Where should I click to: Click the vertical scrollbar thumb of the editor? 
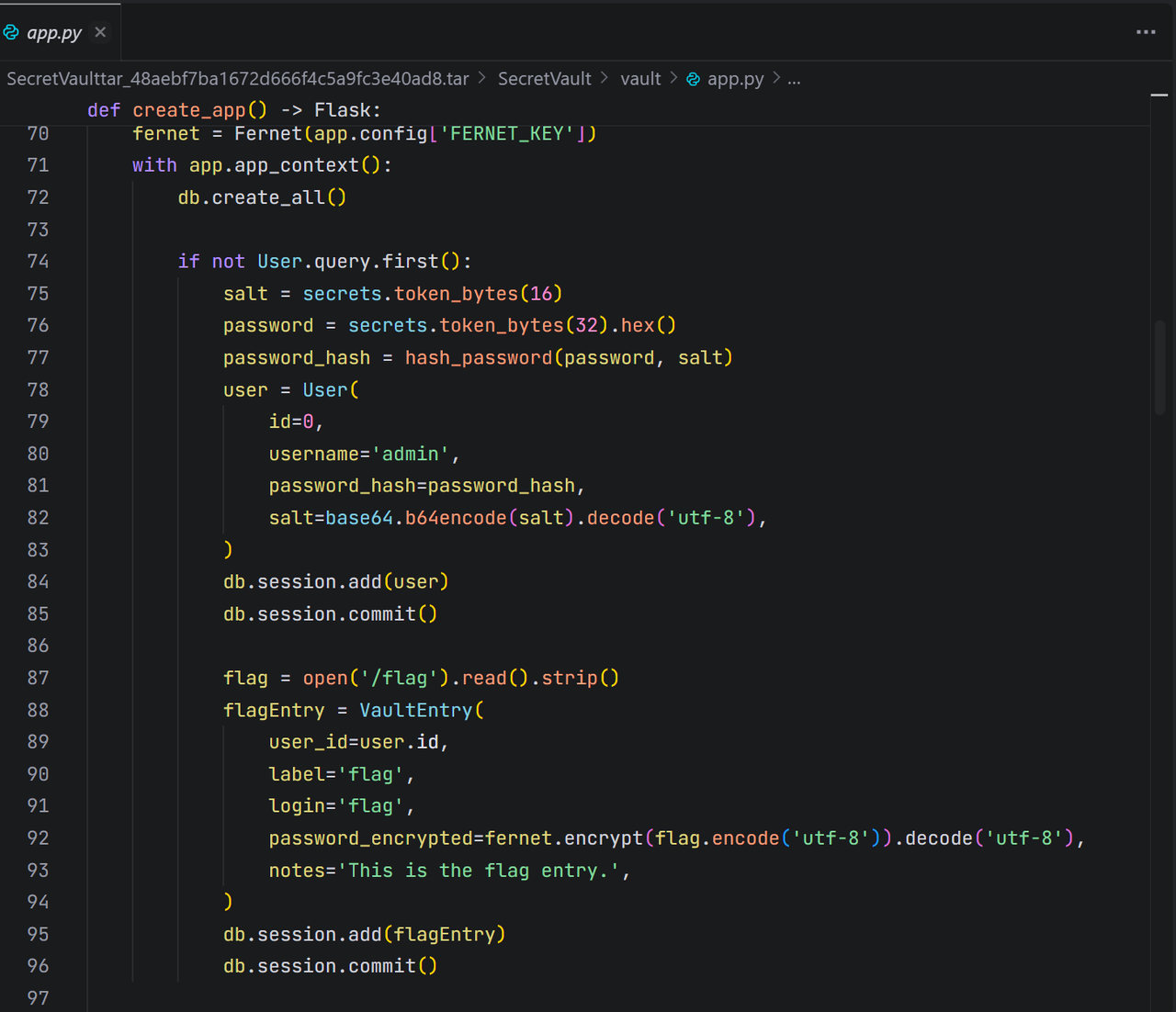tap(1159, 367)
